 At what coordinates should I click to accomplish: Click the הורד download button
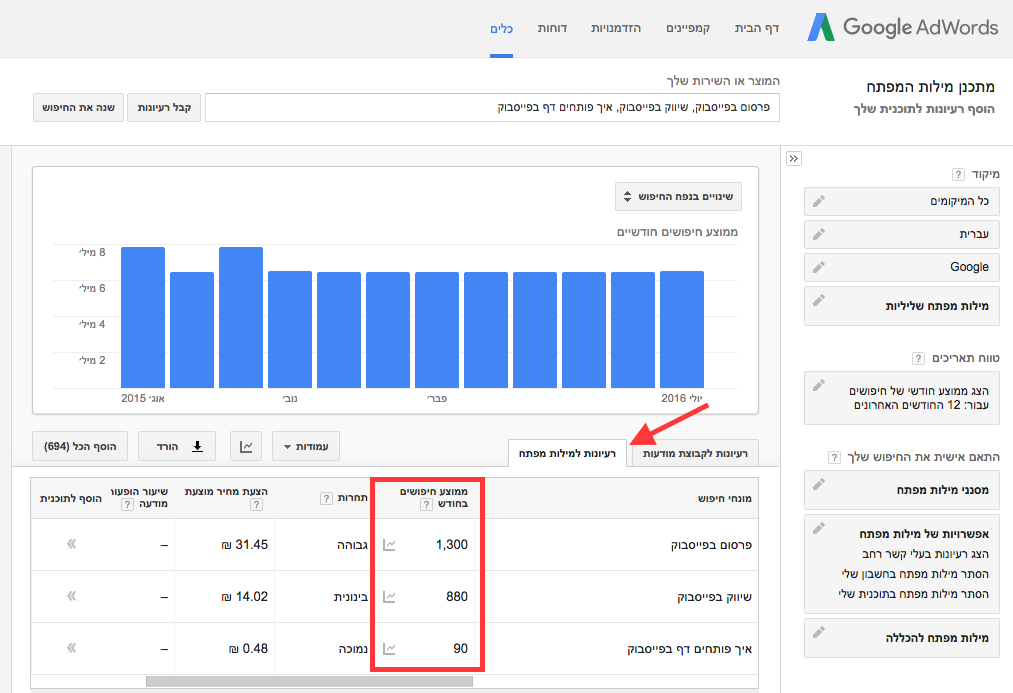click(x=177, y=446)
